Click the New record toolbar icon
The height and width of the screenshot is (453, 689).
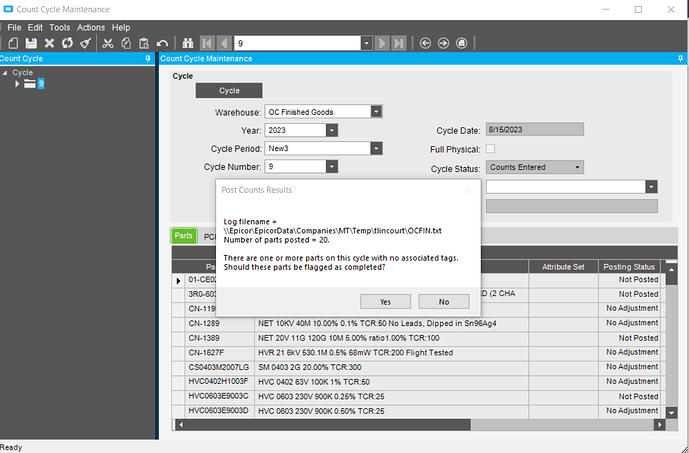tap(14, 43)
